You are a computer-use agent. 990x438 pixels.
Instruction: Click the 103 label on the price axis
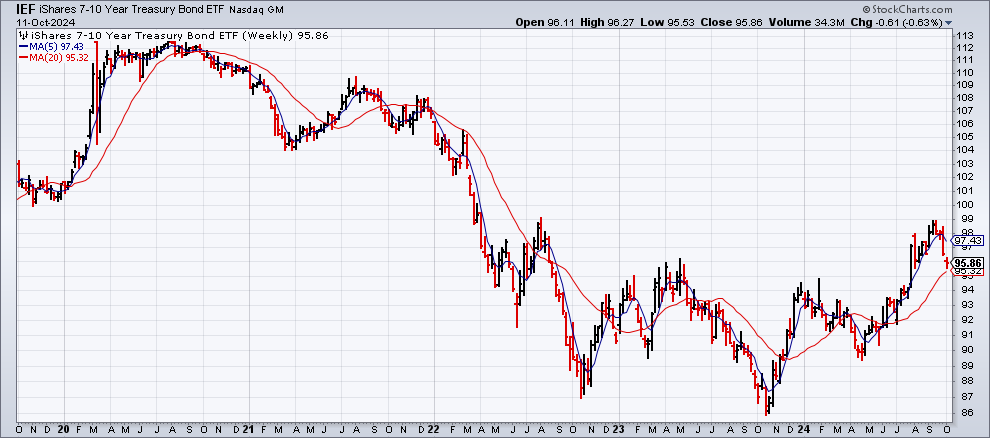963,164
